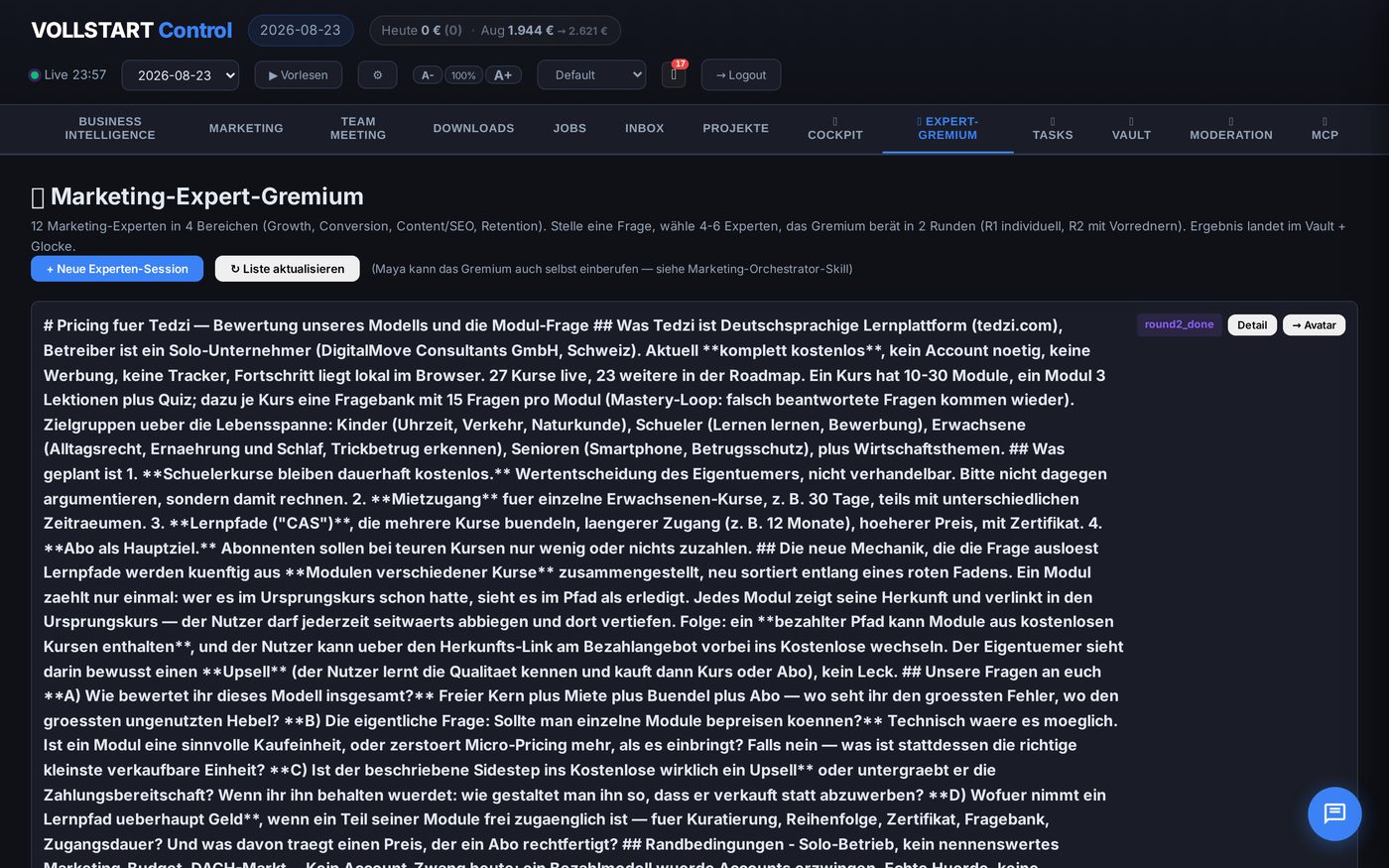Click the VOLLSTART Control logo
Viewport: 1389px width, 868px height.
132,30
